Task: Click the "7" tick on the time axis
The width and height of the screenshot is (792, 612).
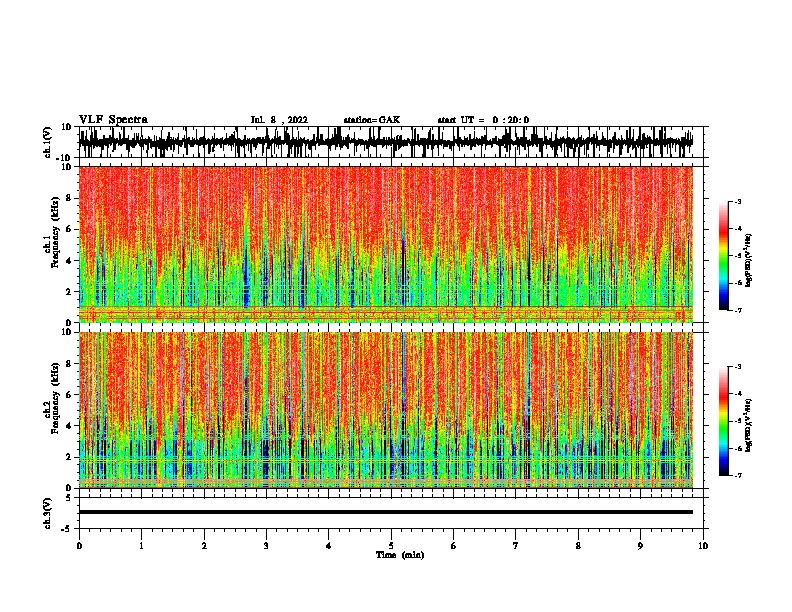Action: coord(516,546)
